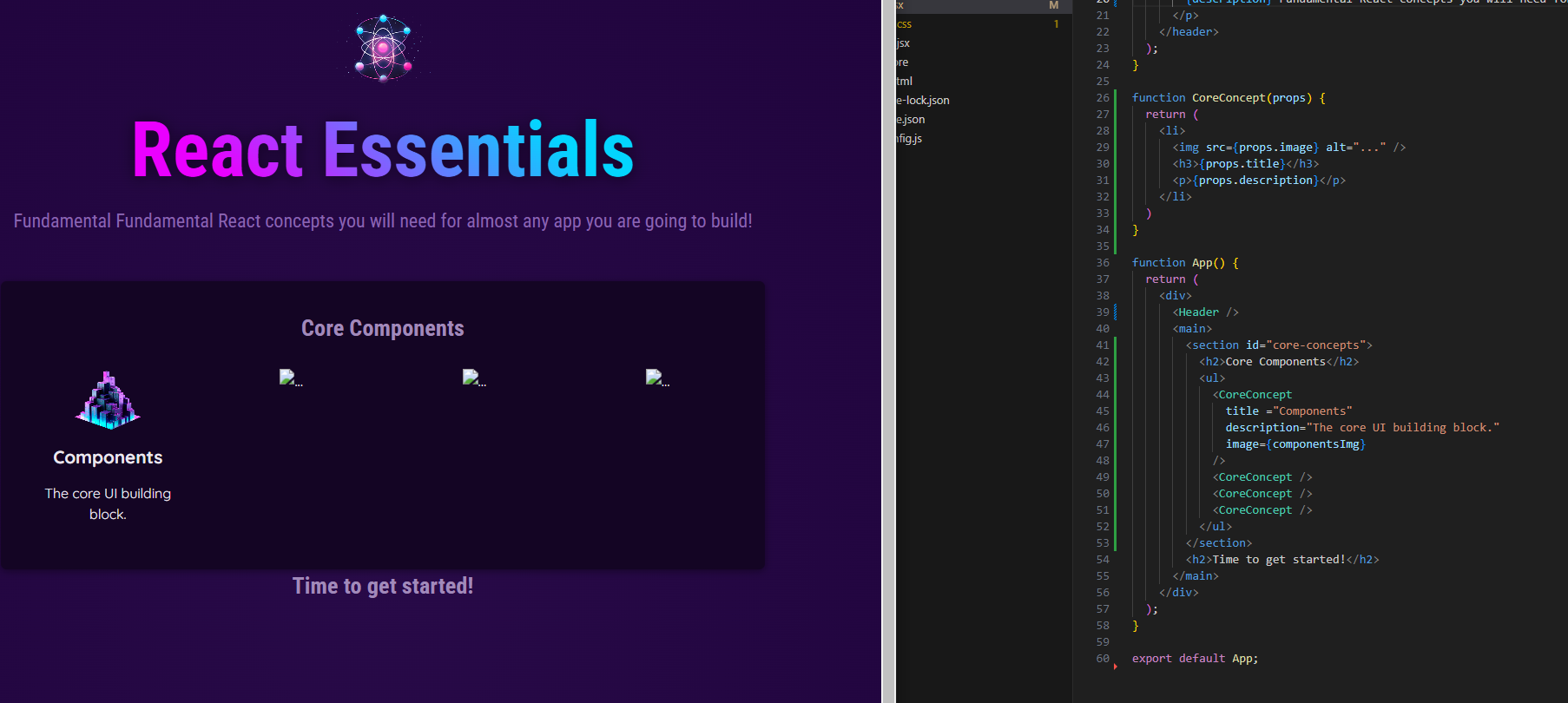This screenshot has width=1568, height=703.
Task: Click line number 36 in the gutter
Action: 1103,262
